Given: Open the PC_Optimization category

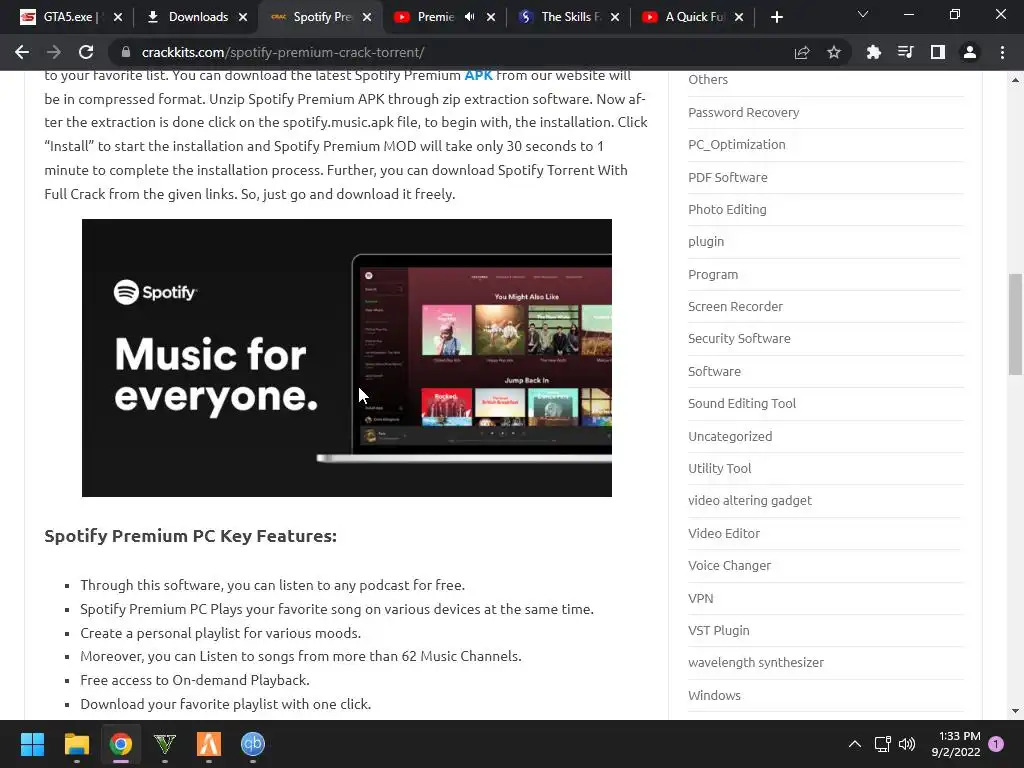Looking at the screenshot, I should tap(737, 144).
